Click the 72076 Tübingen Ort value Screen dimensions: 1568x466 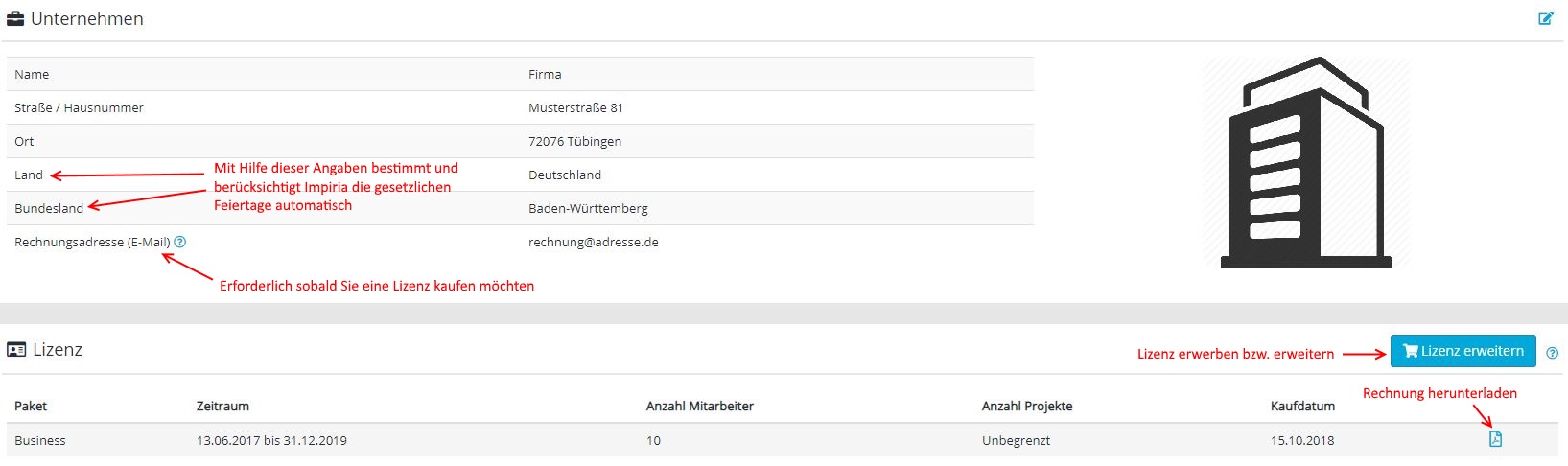tap(574, 141)
